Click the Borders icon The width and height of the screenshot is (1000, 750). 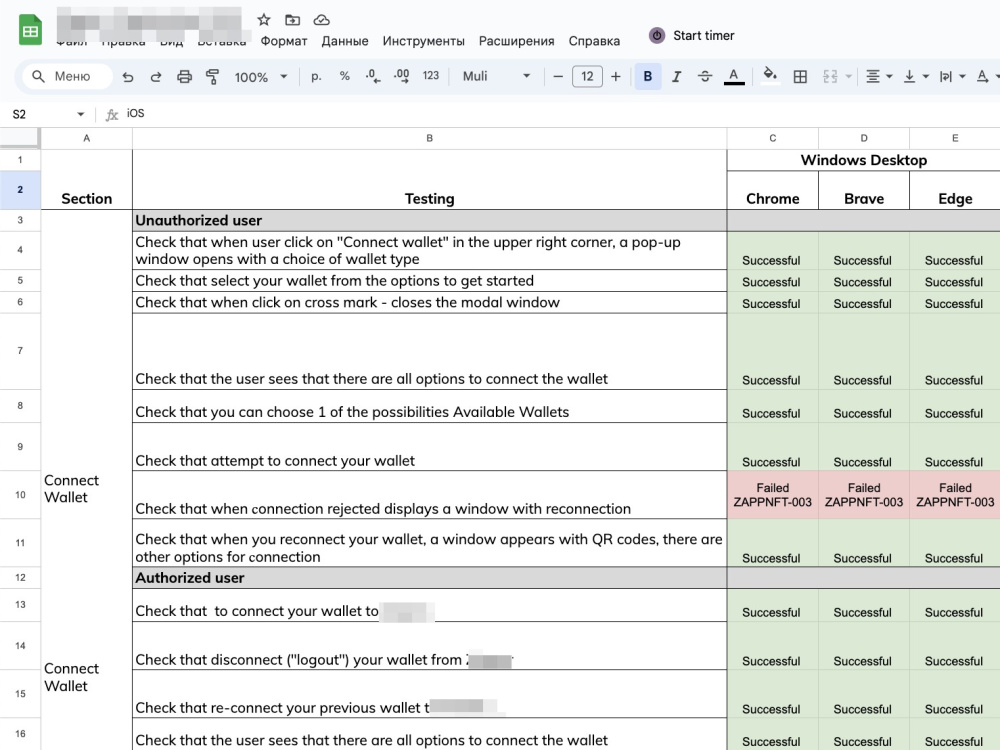(x=799, y=75)
